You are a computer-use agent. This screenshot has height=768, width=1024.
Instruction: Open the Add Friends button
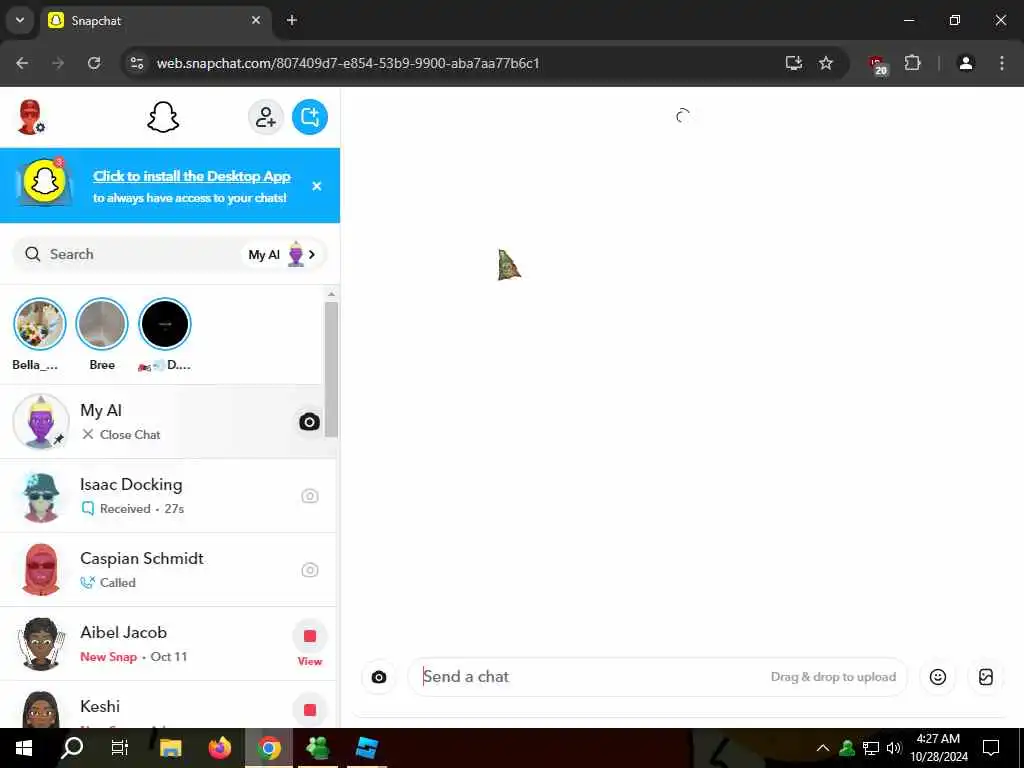(265, 118)
